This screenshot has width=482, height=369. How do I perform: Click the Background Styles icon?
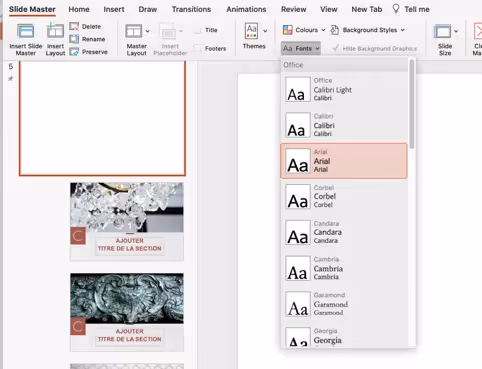coord(335,30)
